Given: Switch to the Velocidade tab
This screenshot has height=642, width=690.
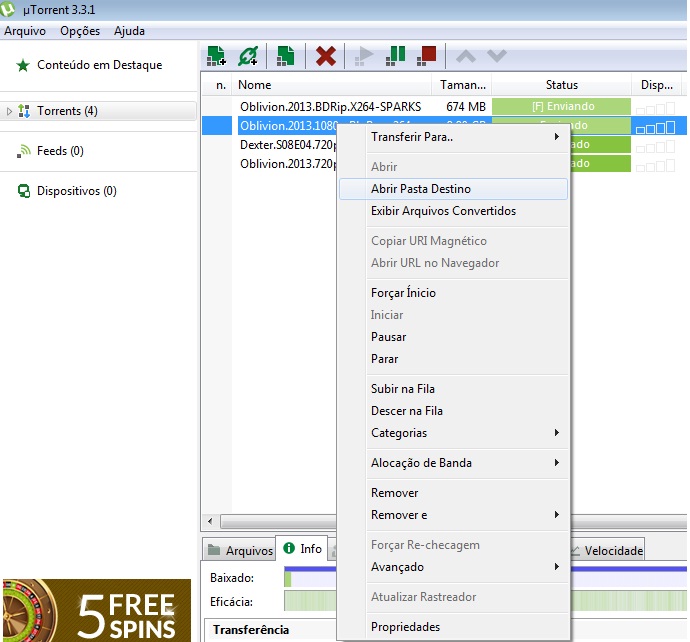Looking at the screenshot, I should (608, 550).
